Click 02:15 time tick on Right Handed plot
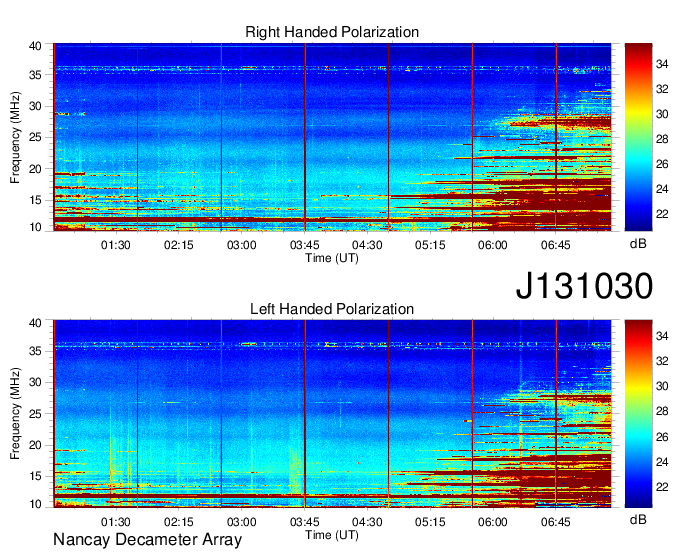 coord(179,245)
